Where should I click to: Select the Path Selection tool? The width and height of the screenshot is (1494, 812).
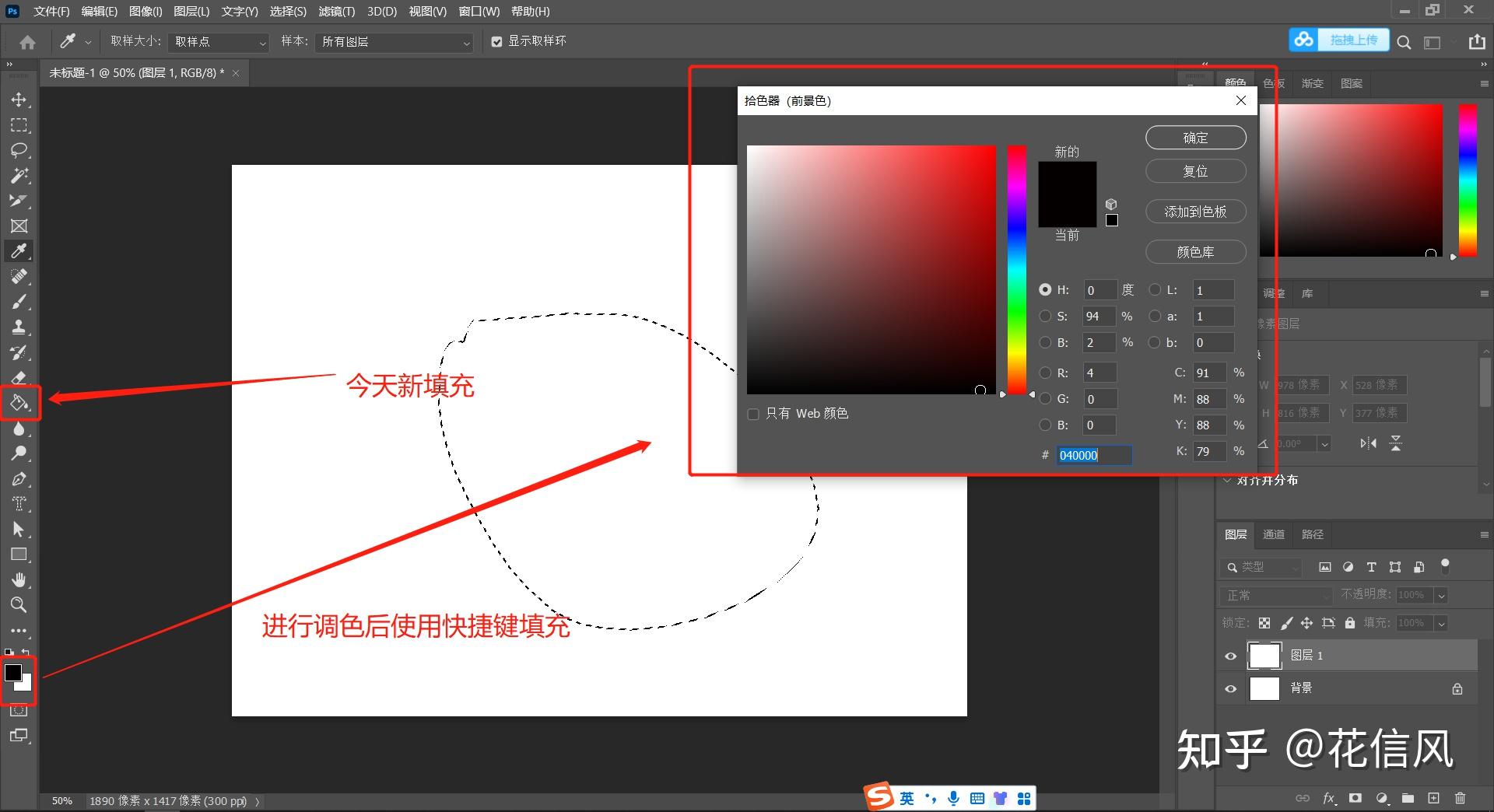(19, 530)
